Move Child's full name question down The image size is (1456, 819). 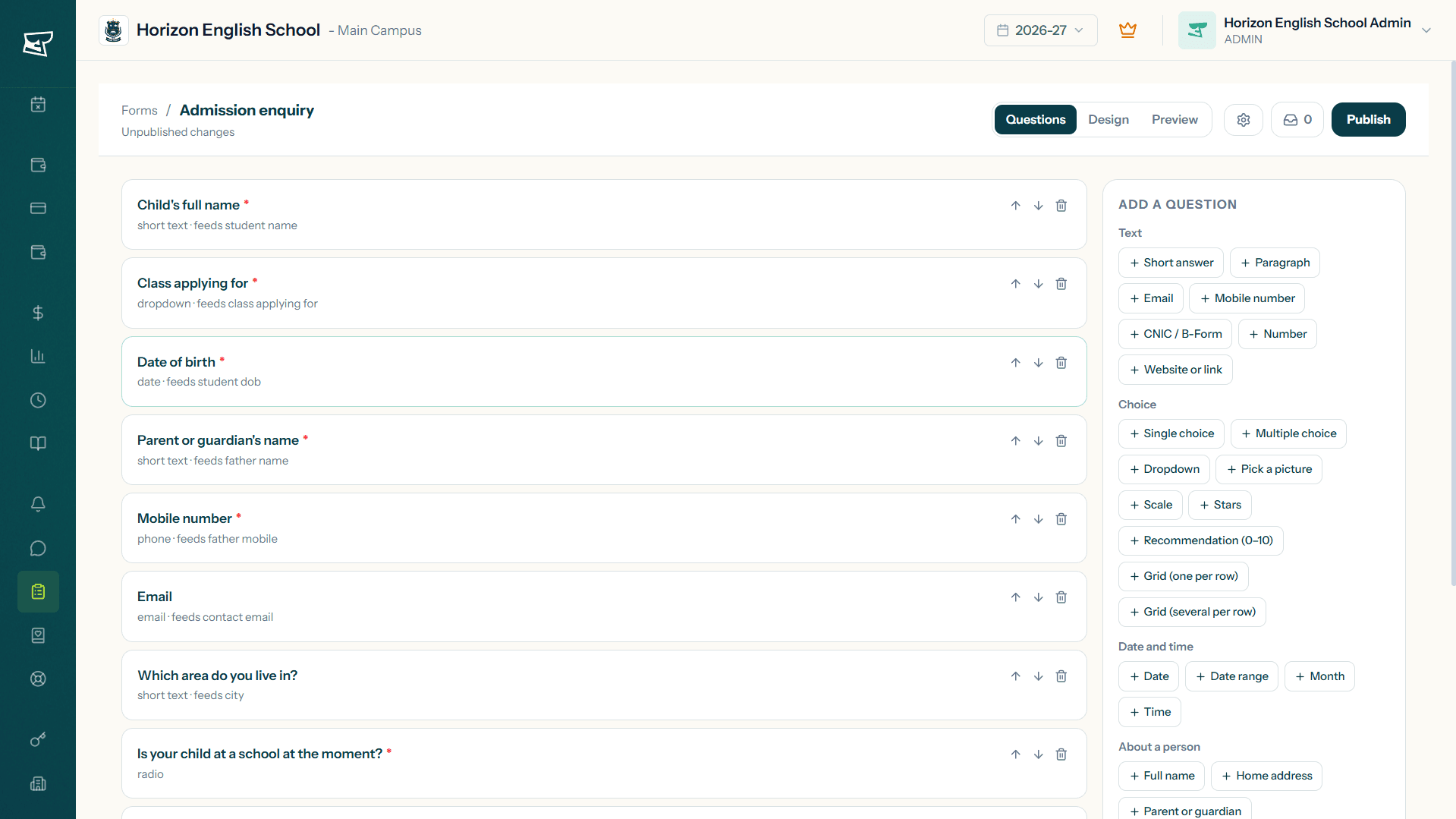click(x=1038, y=206)
